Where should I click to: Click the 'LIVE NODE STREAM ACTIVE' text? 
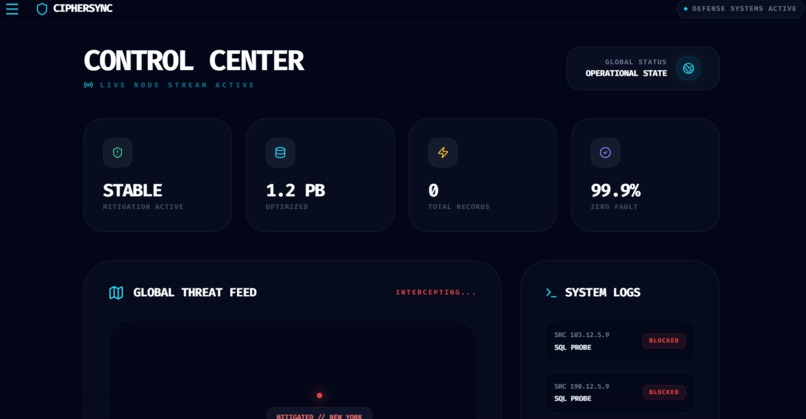coord(177,85)
